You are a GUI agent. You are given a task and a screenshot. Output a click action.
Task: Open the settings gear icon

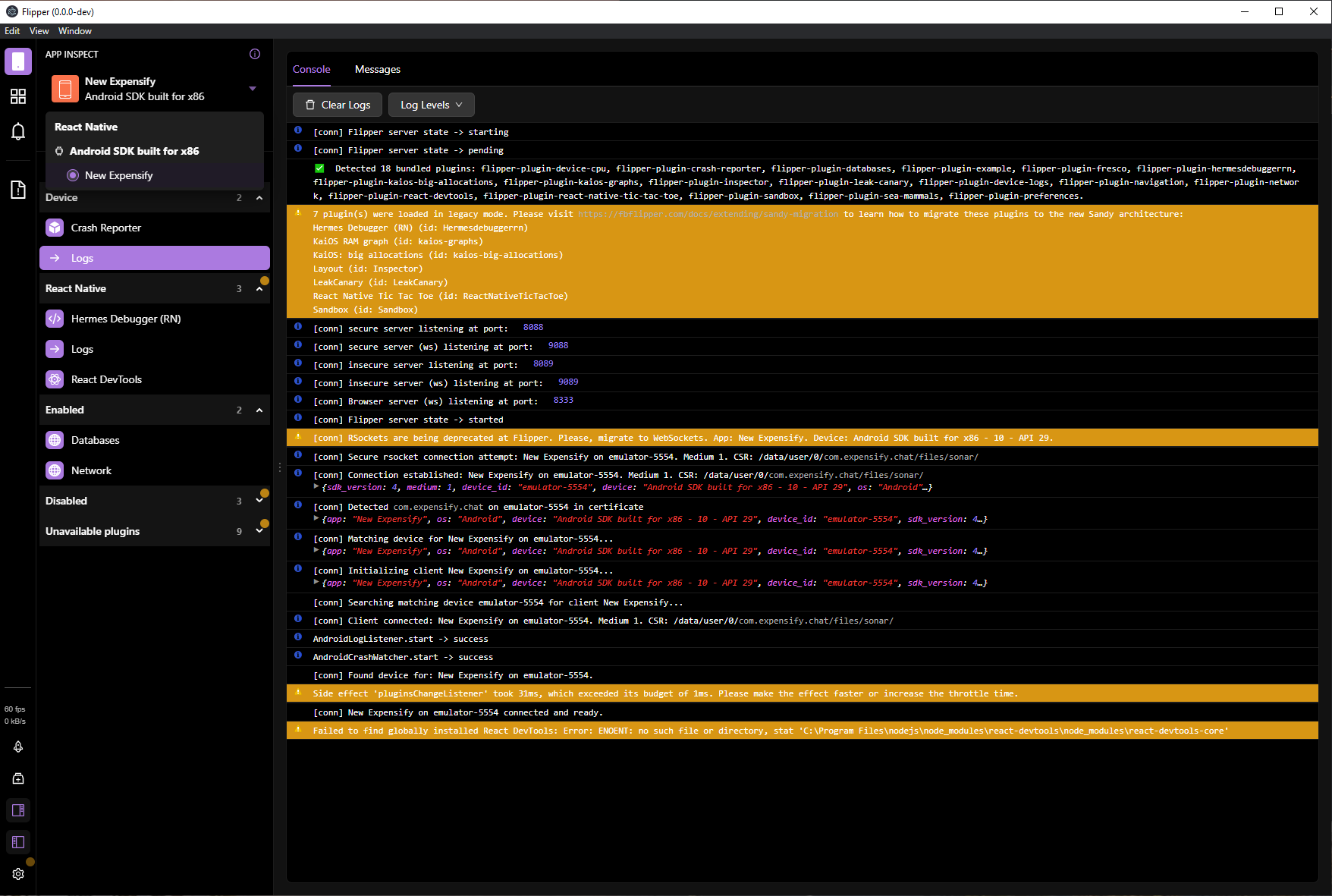[18, 874]
